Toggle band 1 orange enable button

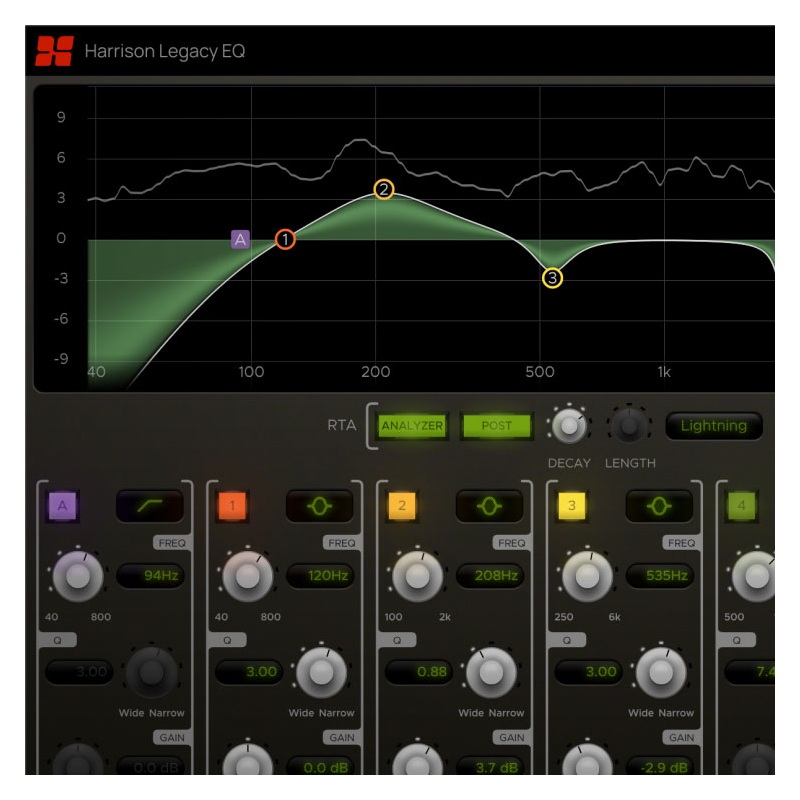click(232, 506)
